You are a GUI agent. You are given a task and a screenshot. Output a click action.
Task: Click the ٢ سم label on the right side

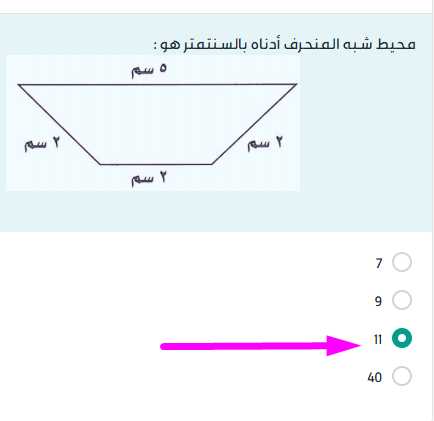[x=265, y=143]
